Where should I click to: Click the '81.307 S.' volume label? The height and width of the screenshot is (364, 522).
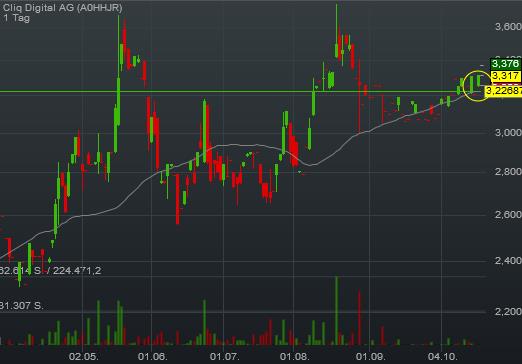click(x=21, y=305)
